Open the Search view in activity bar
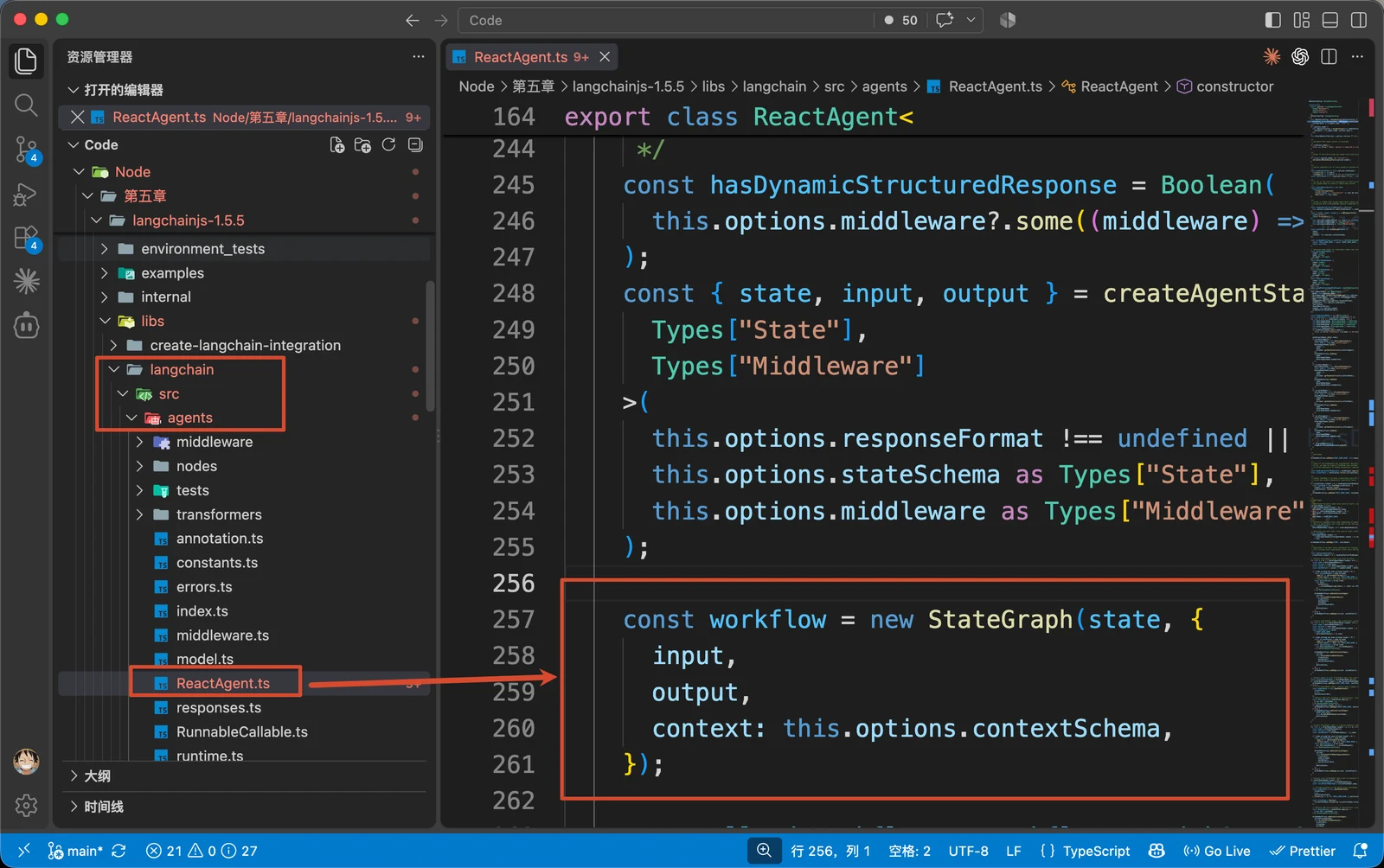 point(26,105)
